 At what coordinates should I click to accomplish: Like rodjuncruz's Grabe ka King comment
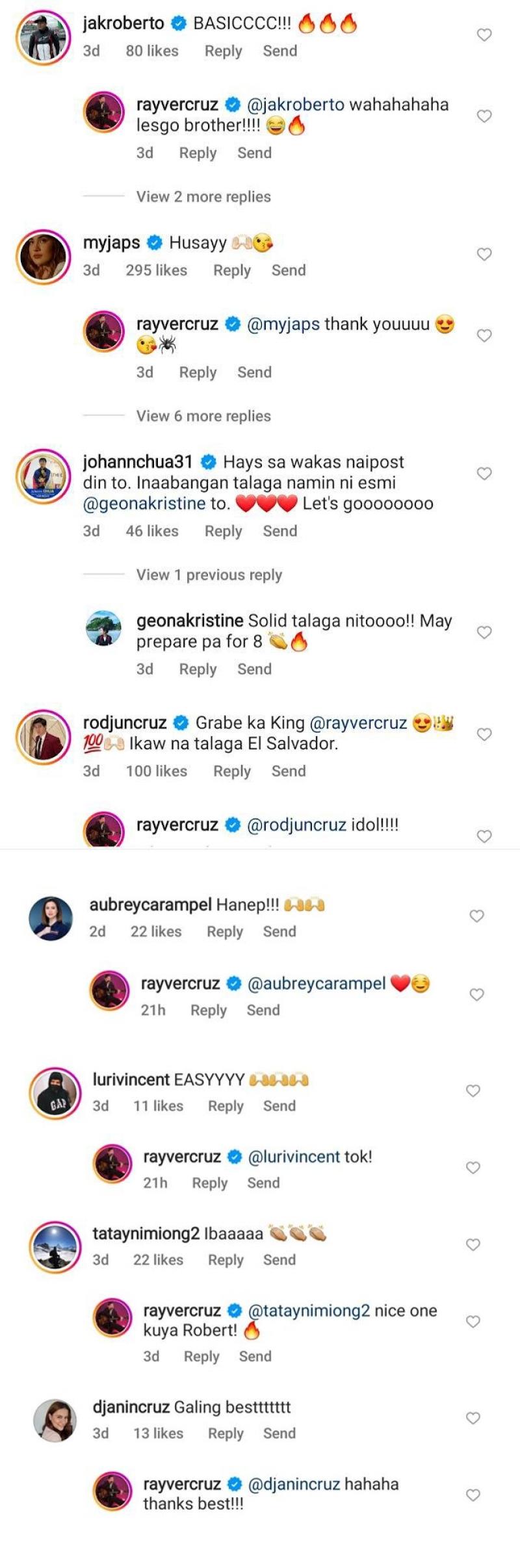point(484,734)
